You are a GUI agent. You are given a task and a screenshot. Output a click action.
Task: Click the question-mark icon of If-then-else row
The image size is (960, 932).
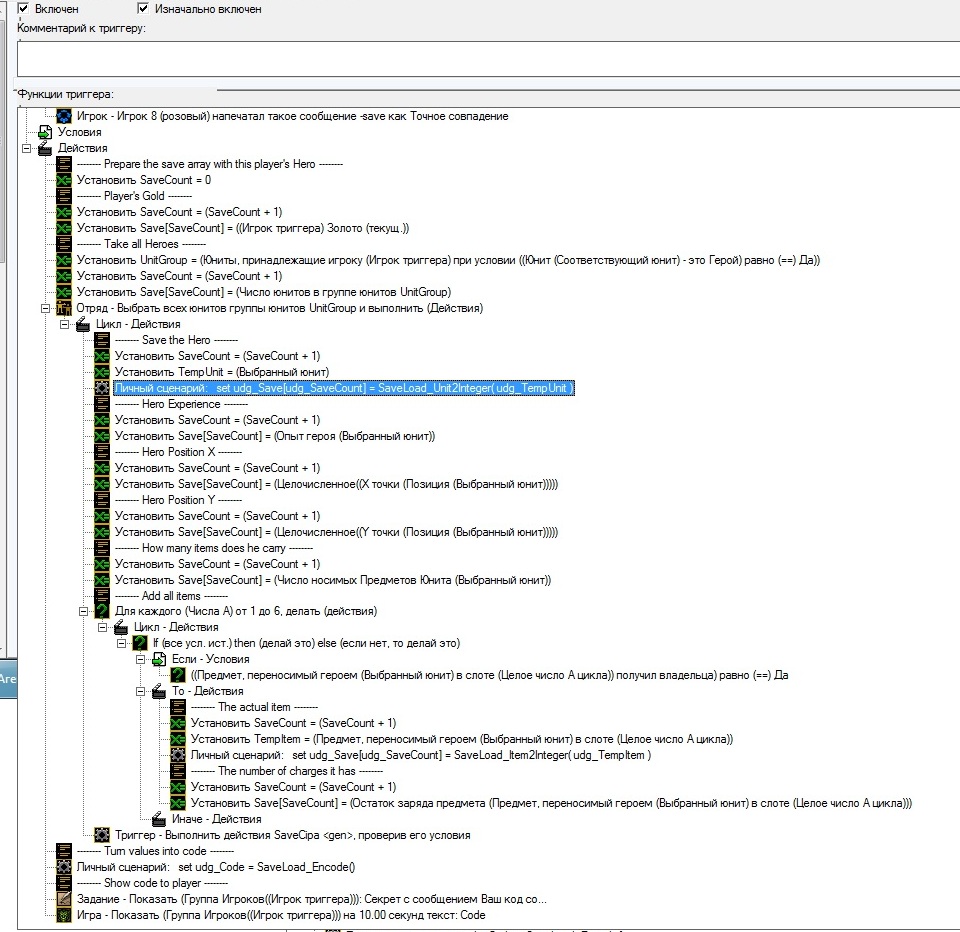[140, 643]
